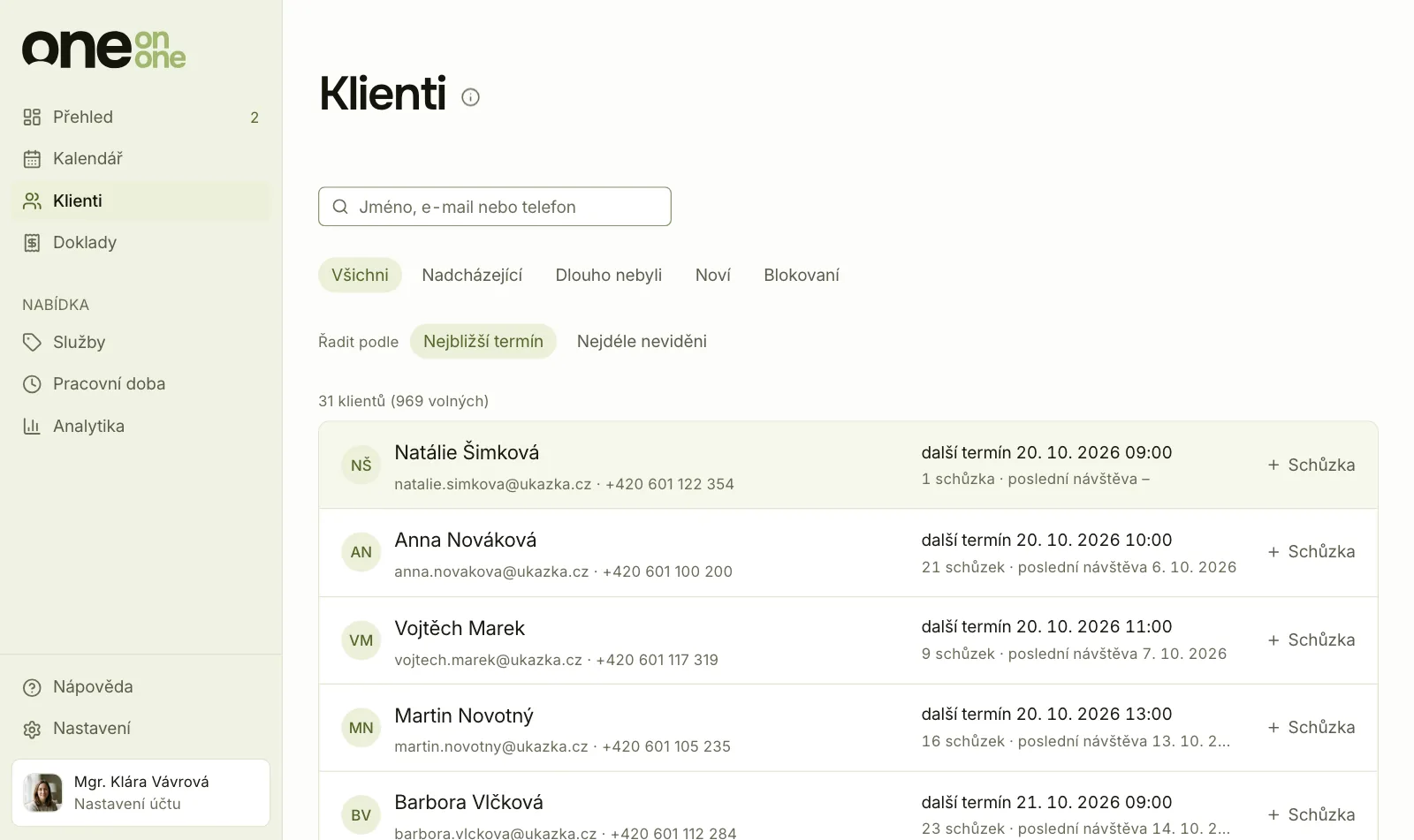Open client name Martin Novotný

(464, 716)
